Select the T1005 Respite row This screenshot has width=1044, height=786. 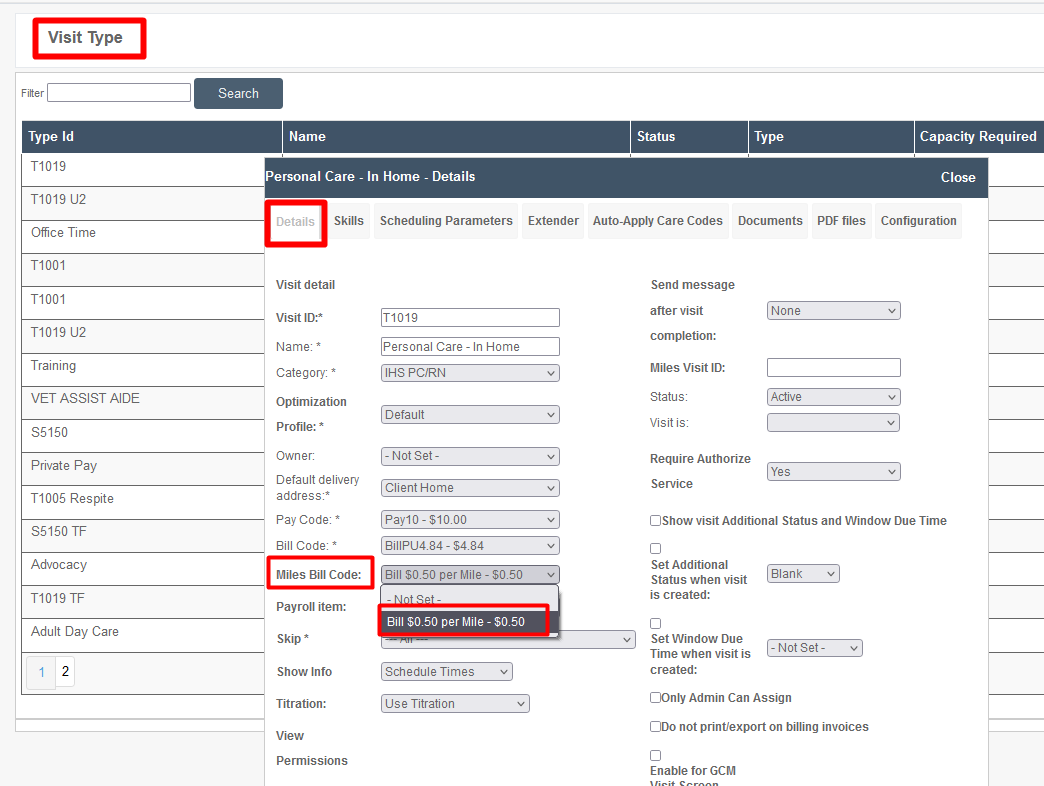coord(143,503)
